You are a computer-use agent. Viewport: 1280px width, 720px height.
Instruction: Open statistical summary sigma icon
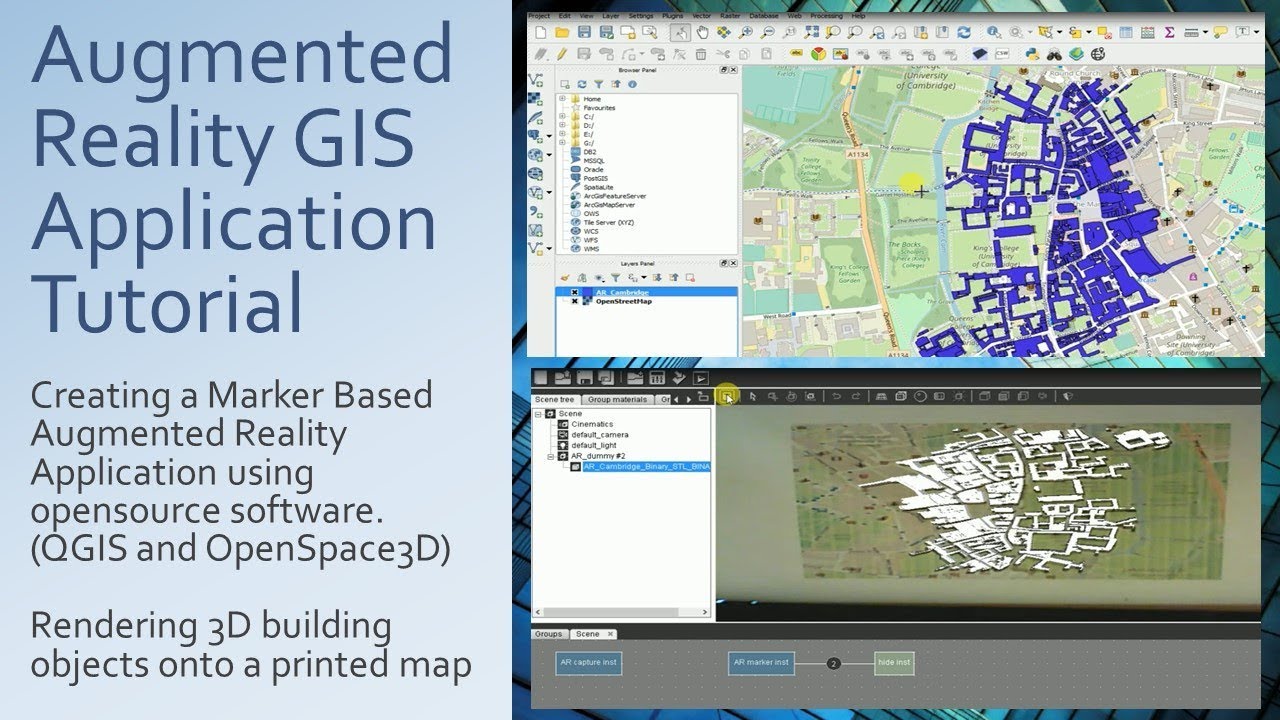coord(1169,32)
